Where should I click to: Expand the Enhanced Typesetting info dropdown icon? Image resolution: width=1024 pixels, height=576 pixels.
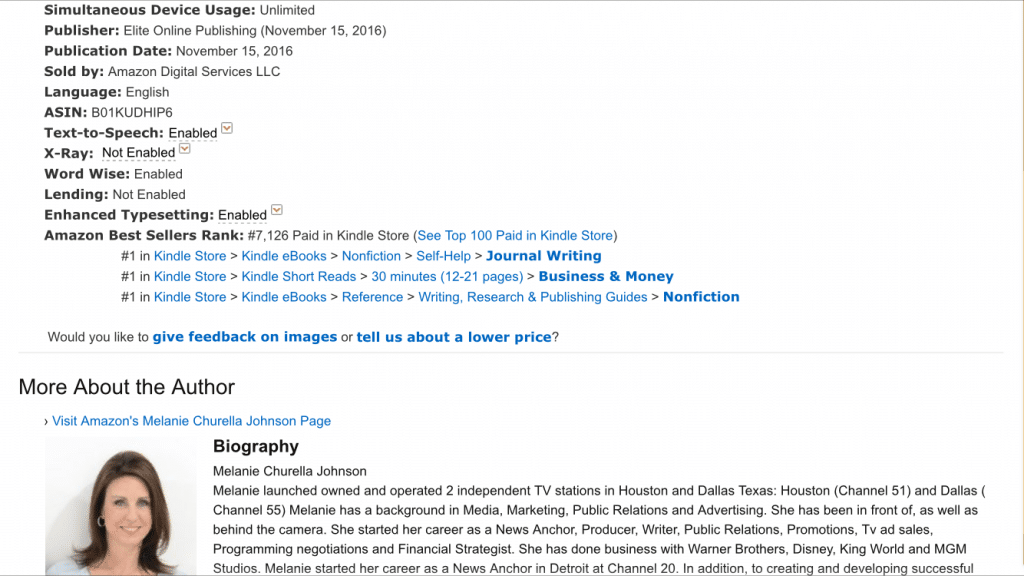[277, 210]
